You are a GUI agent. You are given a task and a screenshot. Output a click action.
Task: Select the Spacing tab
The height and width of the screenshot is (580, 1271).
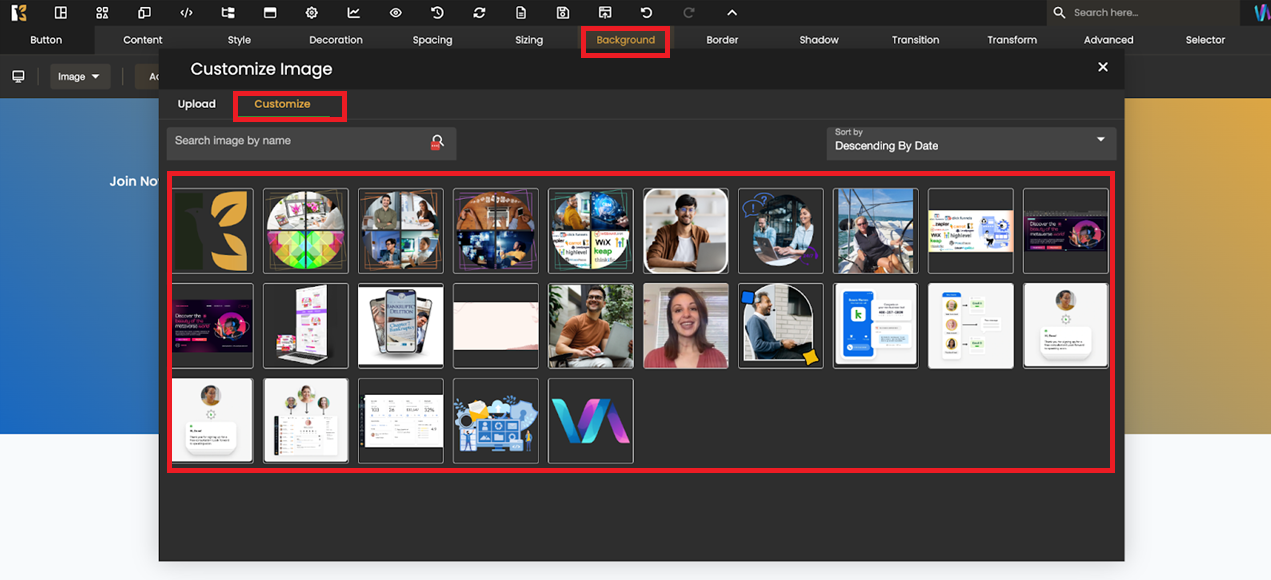click(x=432, y=40)
